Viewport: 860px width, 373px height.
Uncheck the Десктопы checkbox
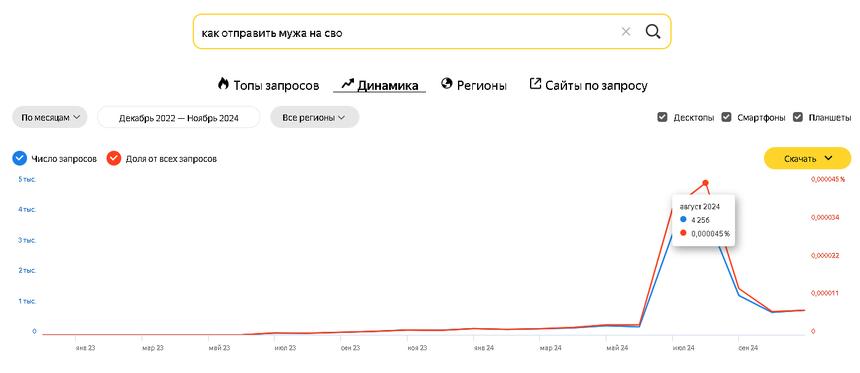click(x=663, y=117)
